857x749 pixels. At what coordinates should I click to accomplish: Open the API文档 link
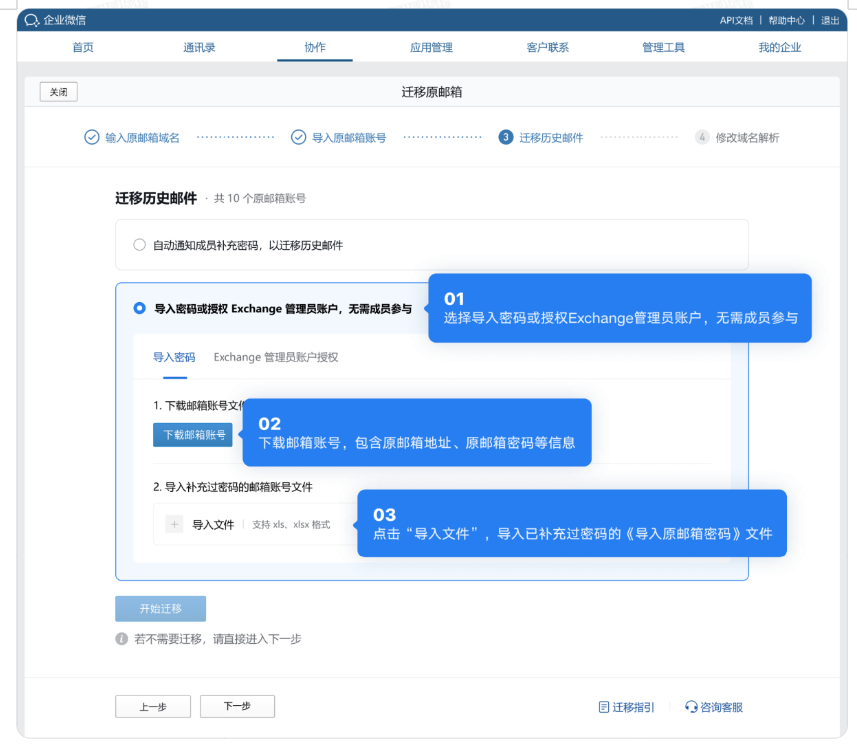pos(737,18)
